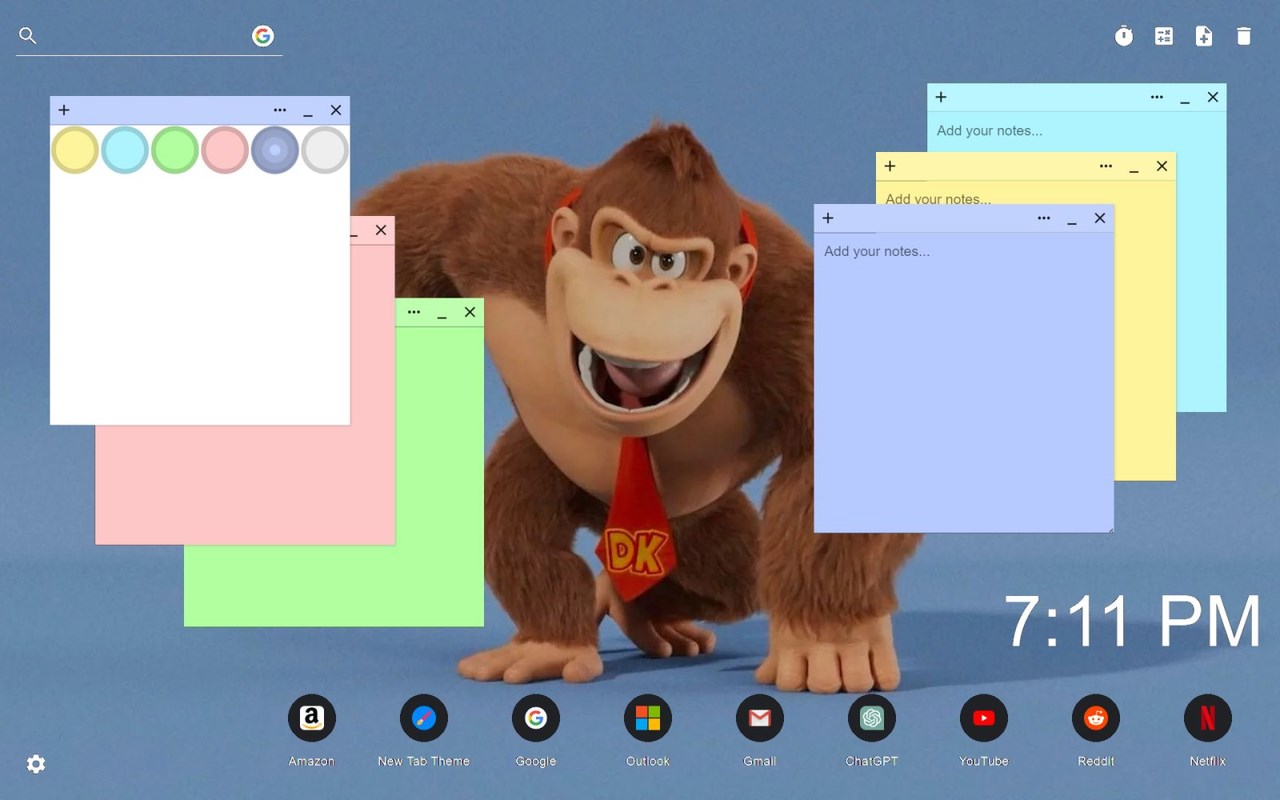Pick the purple color swatch

[x=275, y=150]
